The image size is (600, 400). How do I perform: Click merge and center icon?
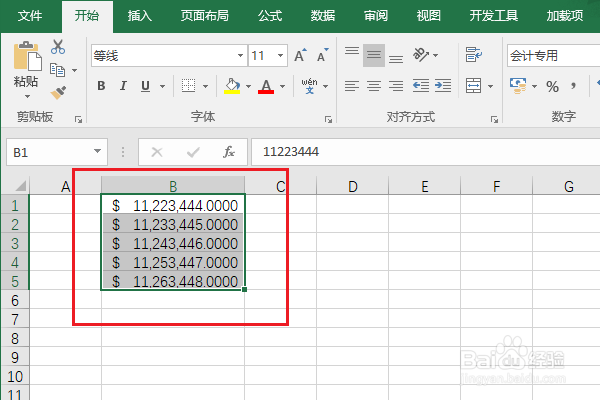click(x=473, y=86)
